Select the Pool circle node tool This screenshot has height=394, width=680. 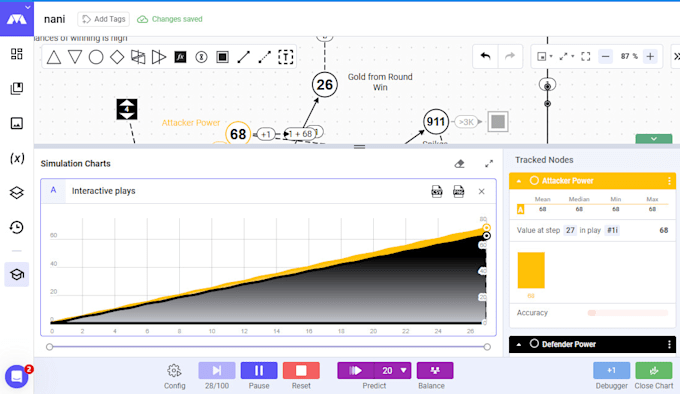pyautogui.click(x=96, y=57)
